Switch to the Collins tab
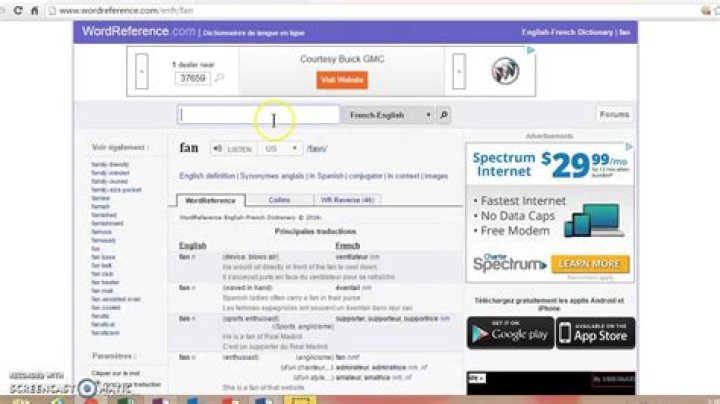The width and height of the screenshot is (720, 404). pyautogui.click(x=279, y=200)
